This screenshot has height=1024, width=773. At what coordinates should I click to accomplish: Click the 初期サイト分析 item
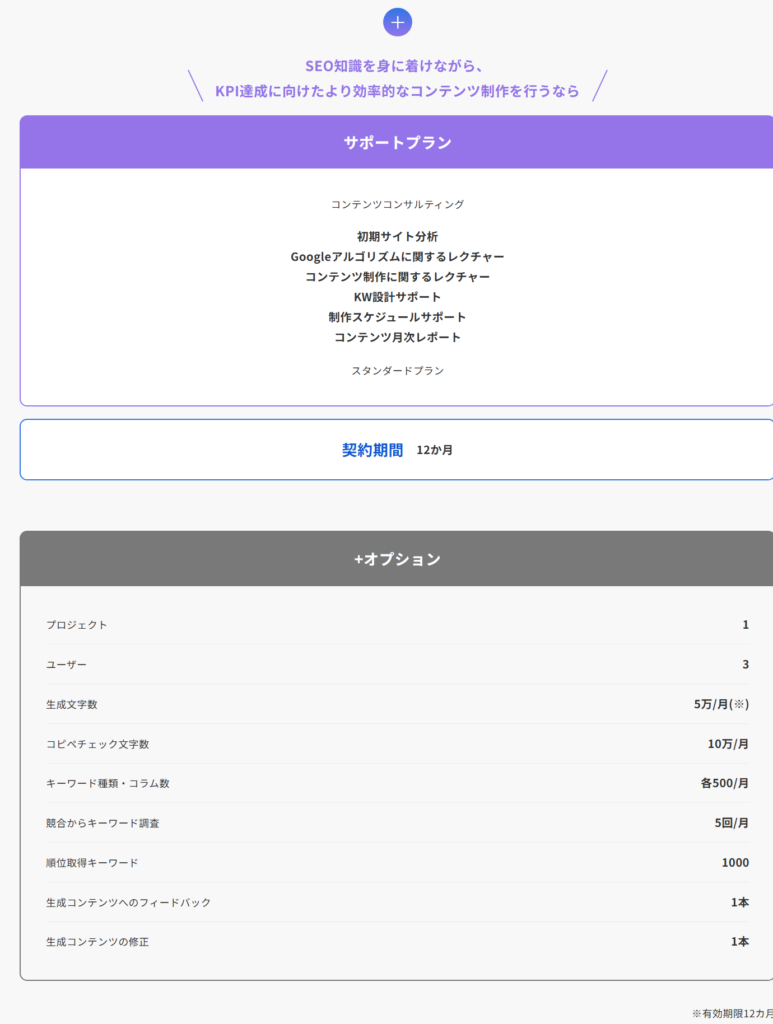[x=397, y=236]
